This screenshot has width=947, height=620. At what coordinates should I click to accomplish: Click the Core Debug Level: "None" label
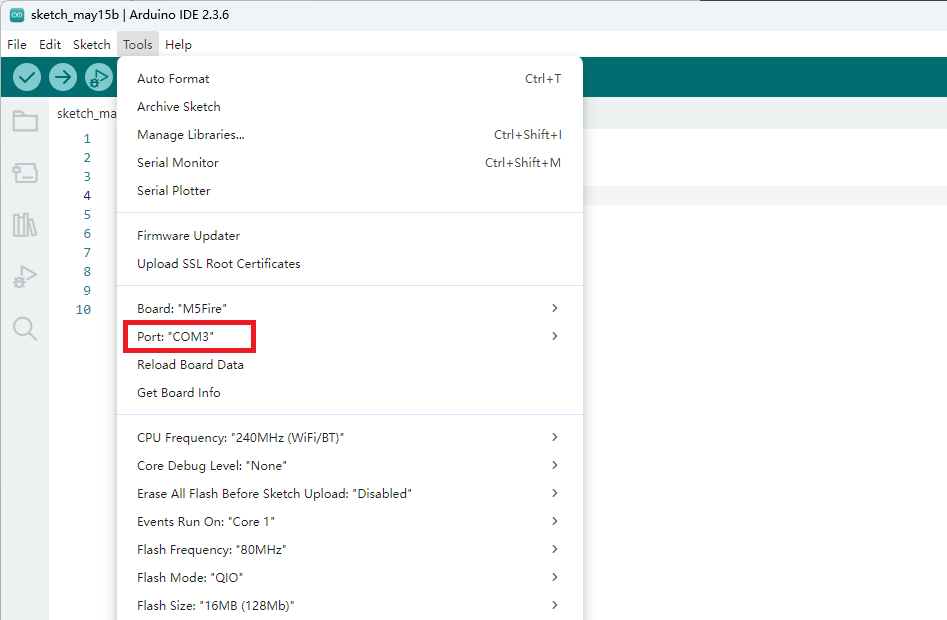tap(211, 466)
